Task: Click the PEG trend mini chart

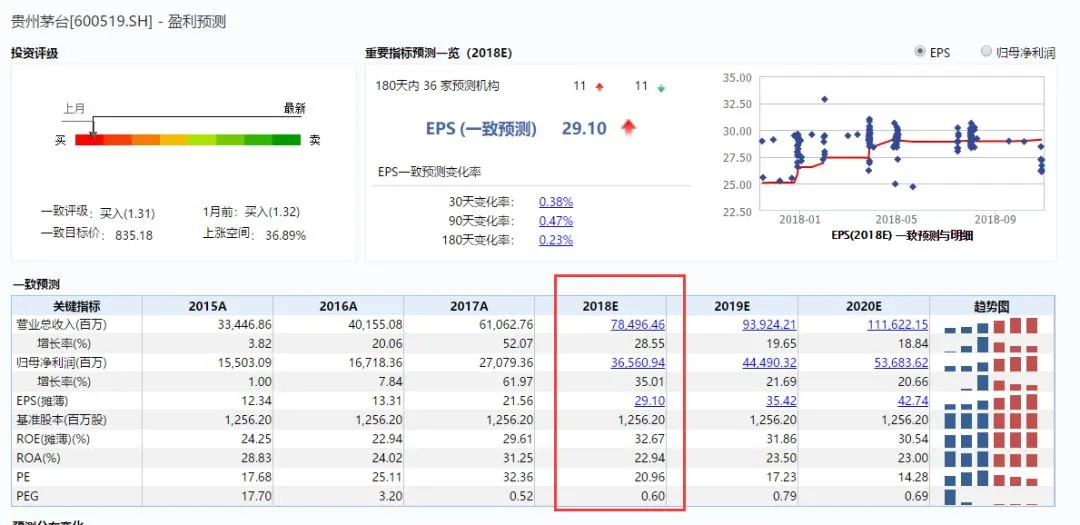Action: tap(991, 497)
